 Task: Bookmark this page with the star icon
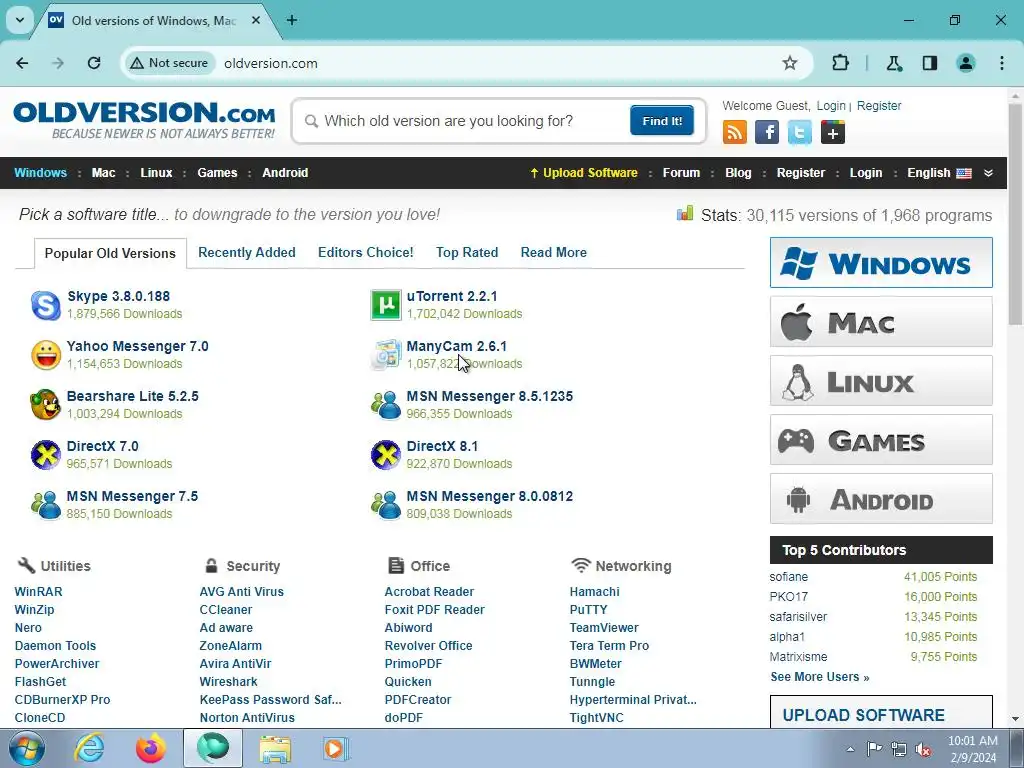(x=790, y=63)
